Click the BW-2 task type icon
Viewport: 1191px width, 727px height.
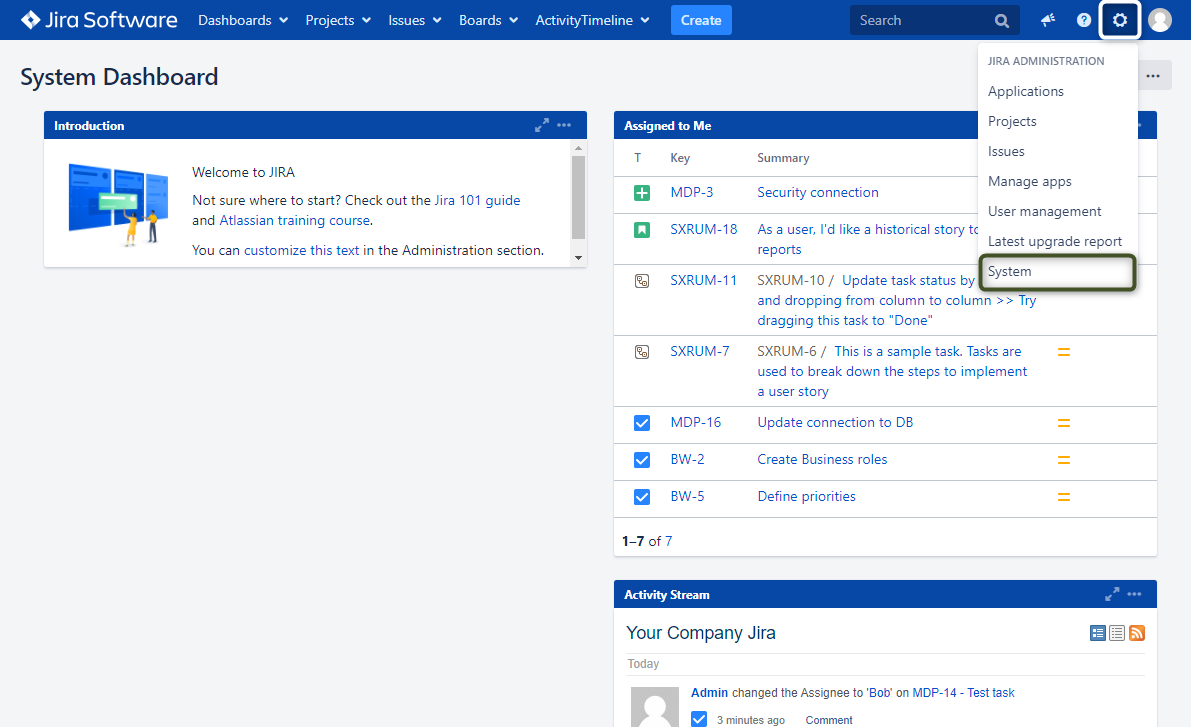pyautogui.click(x=642, y=460)
